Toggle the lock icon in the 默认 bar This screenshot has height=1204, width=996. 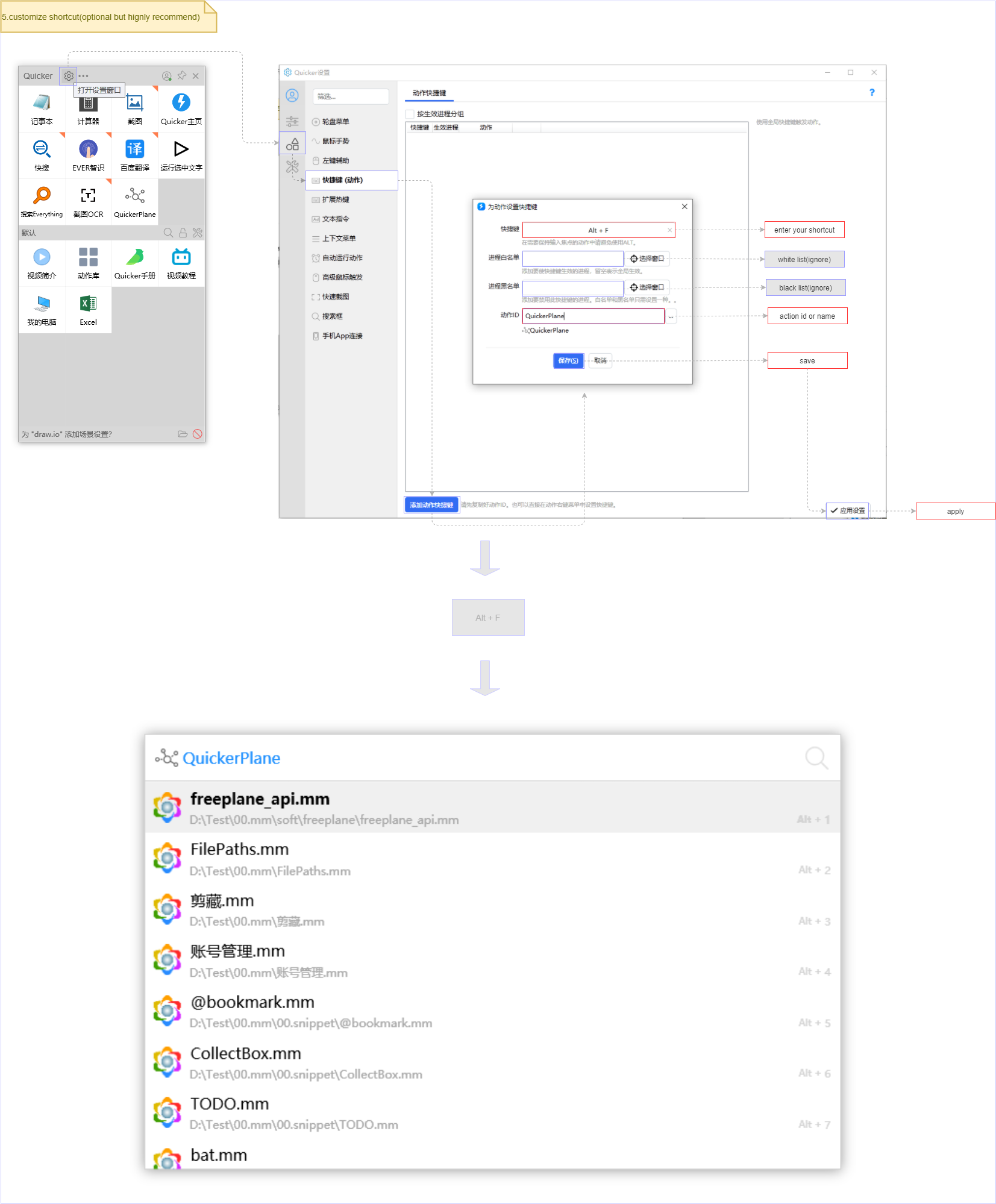click(x=183, y=233)
